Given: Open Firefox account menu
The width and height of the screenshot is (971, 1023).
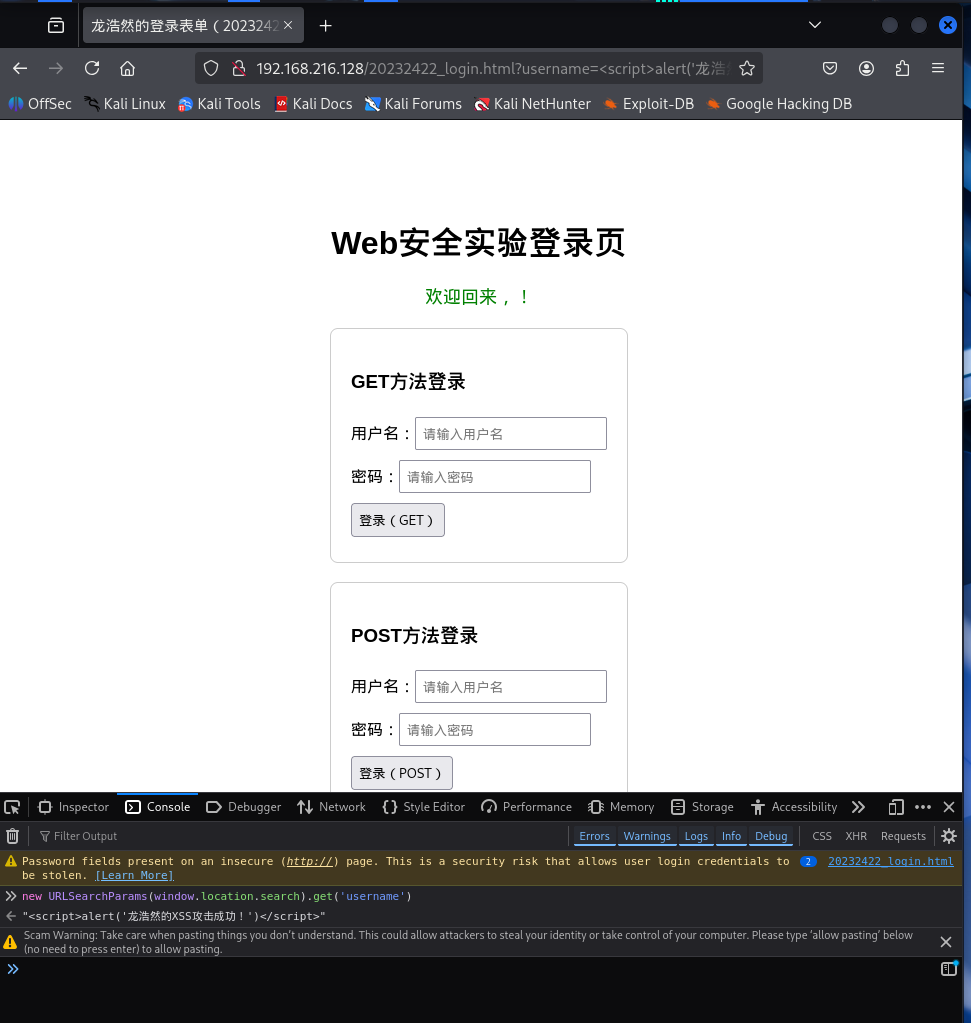Looking at the screenshot, I should (x=867, y=69).
